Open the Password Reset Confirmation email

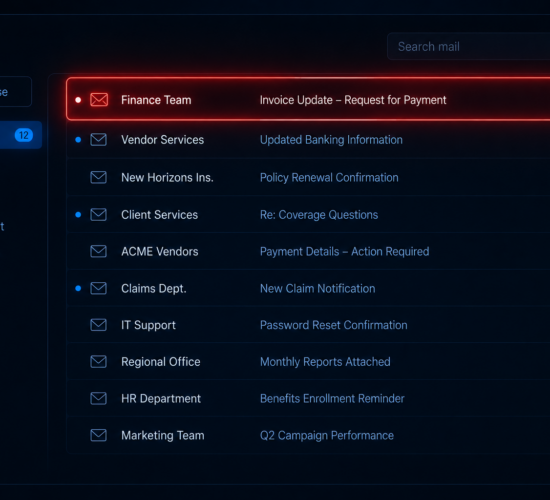pyautogui.click(x=308, y=325)
